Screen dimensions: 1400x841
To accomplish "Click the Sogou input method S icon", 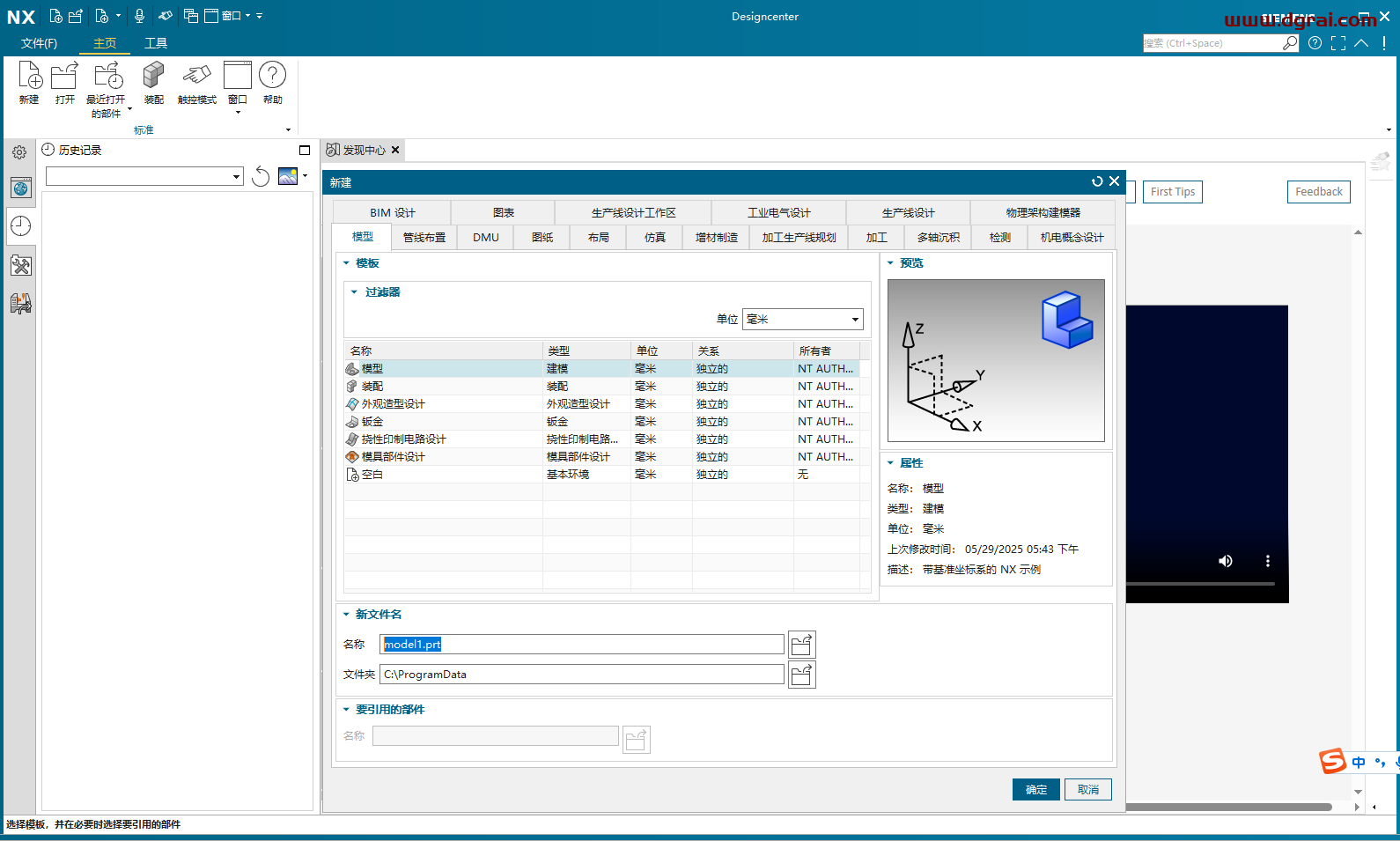I will (1332, 761).
